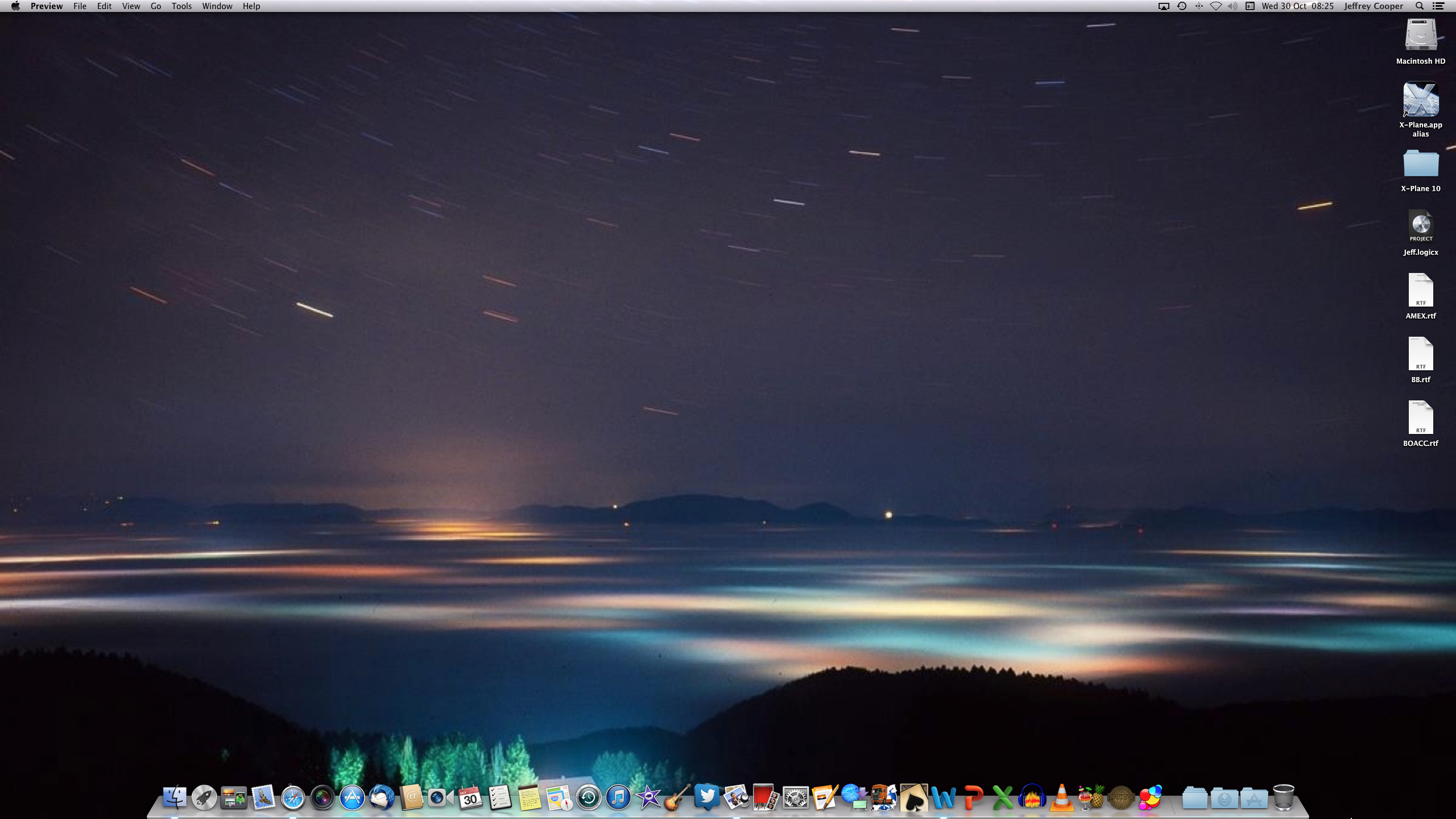Open Spotlight search in menu bar

(x=1420, y=6)
